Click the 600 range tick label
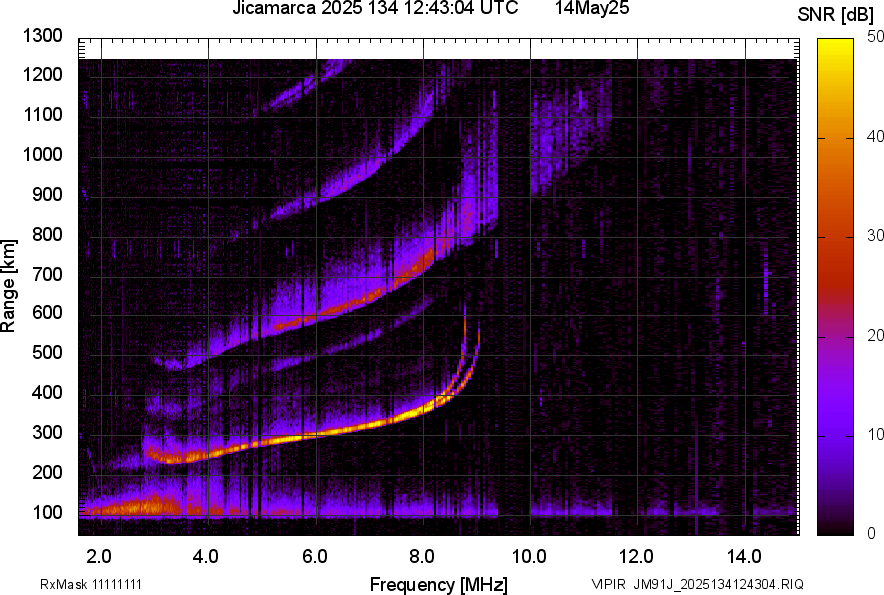The width and height of the screenshot is (884, 595). 47,312
